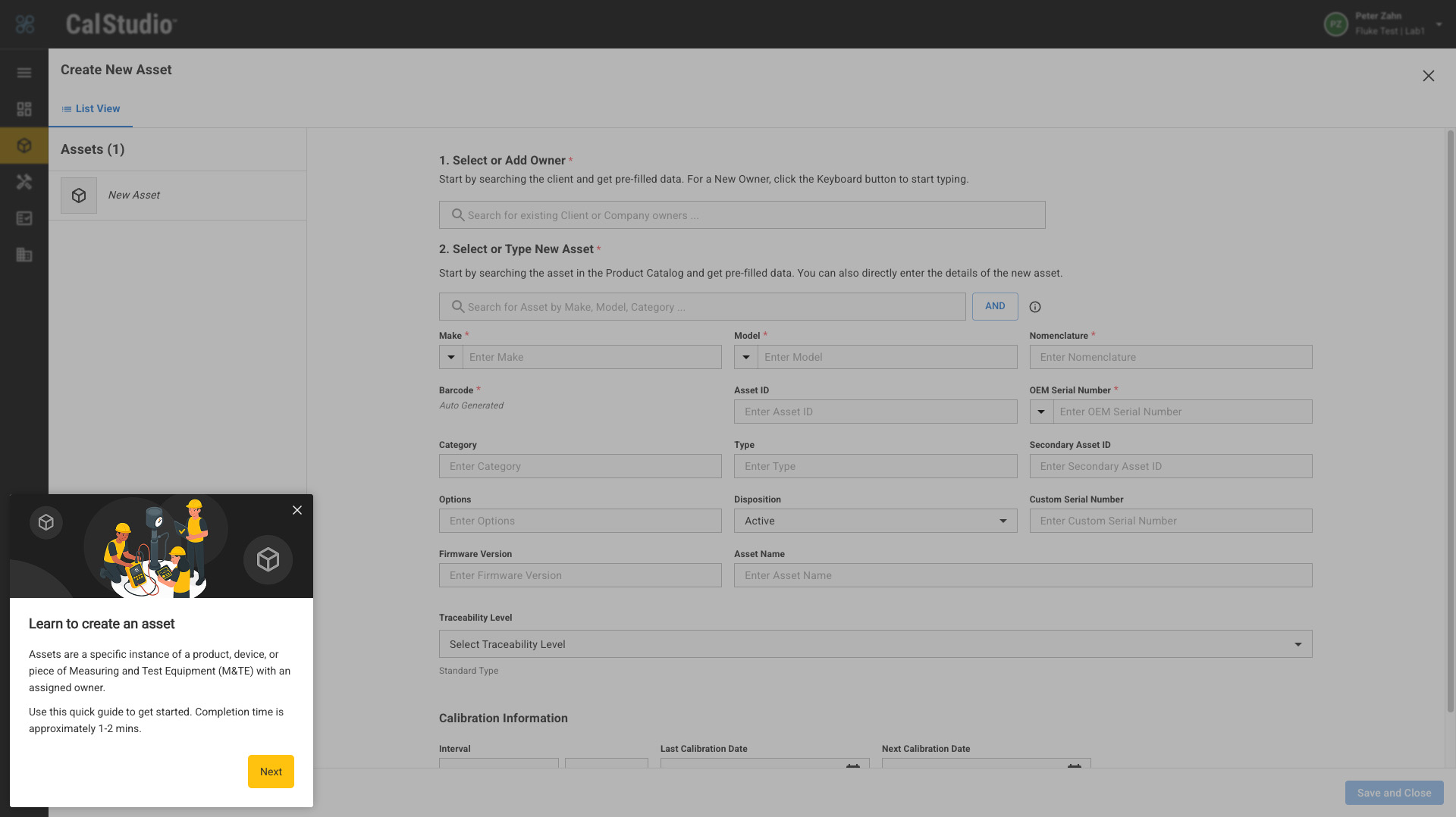Image resolution: width=1456 pixels, height=817 pixels.
Task: Focus the client or company owner search field
Action: [x=742, y=215]
